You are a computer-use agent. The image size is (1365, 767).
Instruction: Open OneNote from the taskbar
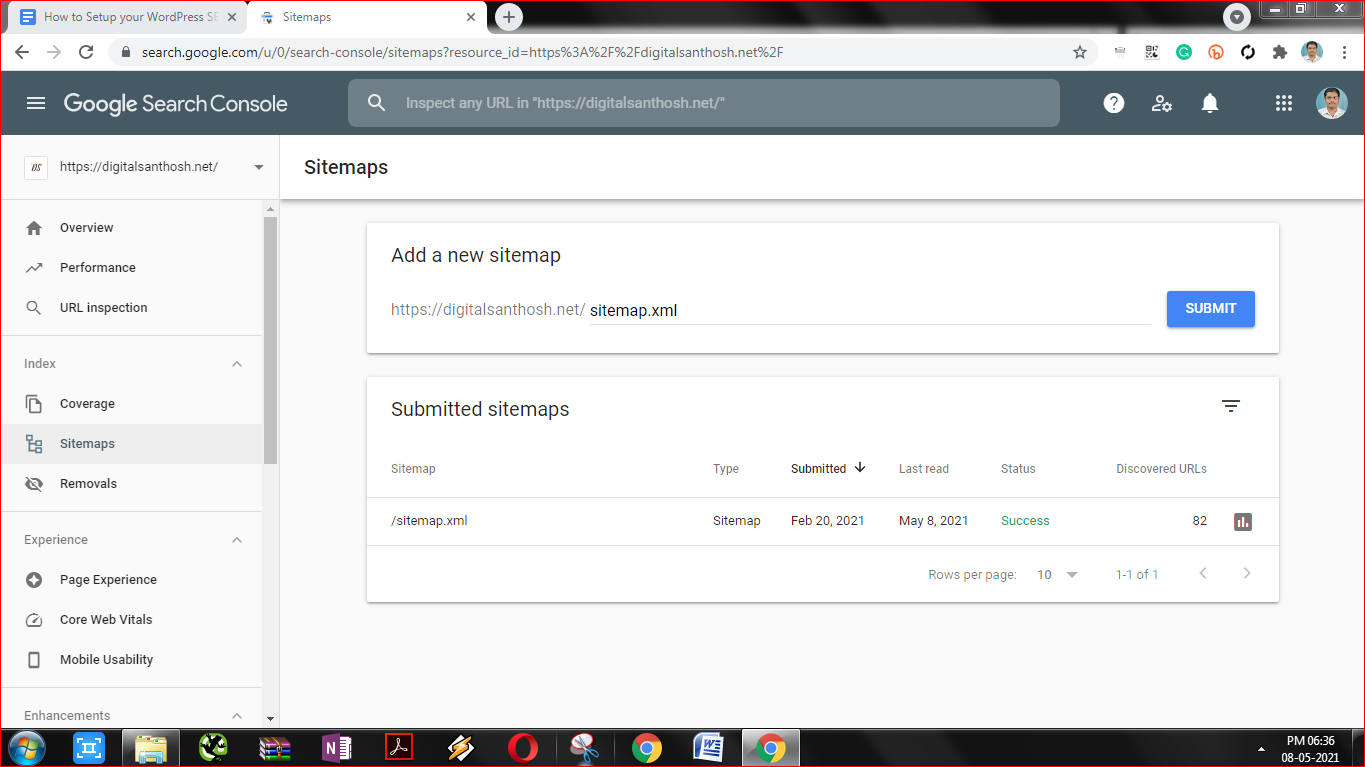pyautogui.click(x=337, y=748)
